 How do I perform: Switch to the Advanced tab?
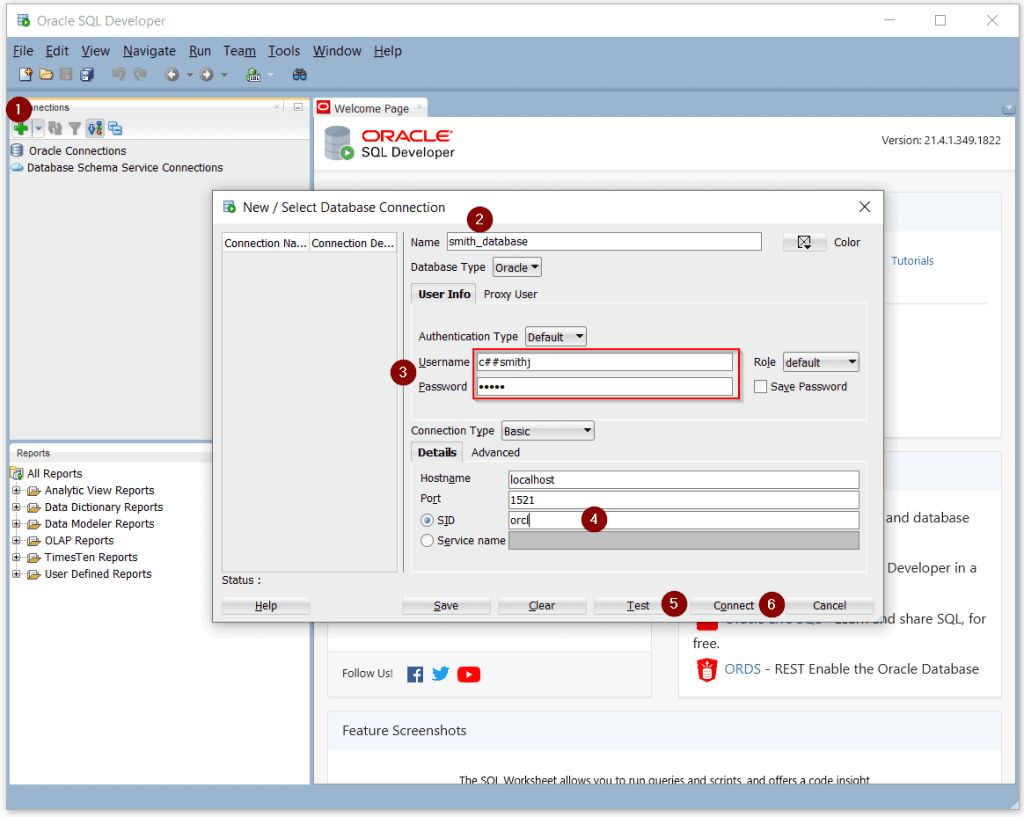tap(496, 453)
